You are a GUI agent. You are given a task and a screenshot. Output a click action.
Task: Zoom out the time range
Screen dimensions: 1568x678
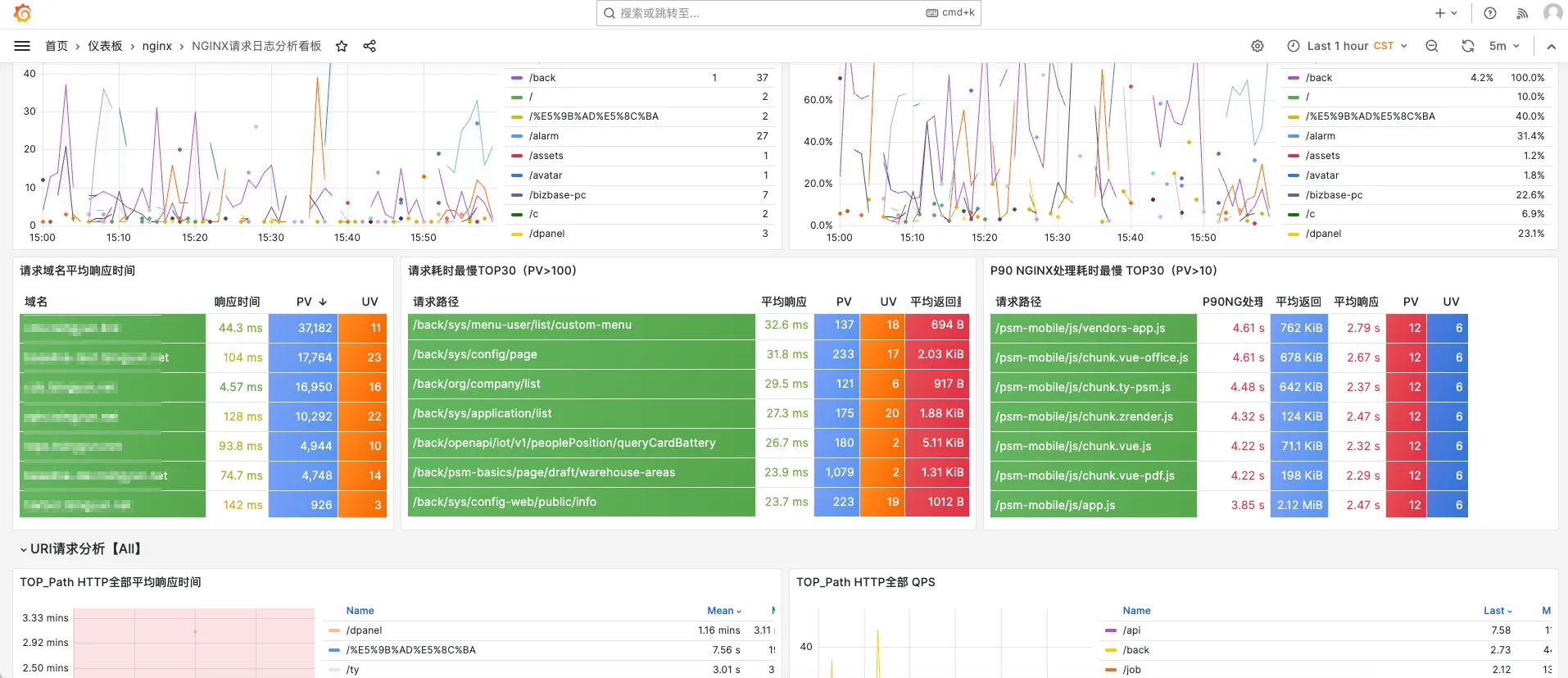1432,46
